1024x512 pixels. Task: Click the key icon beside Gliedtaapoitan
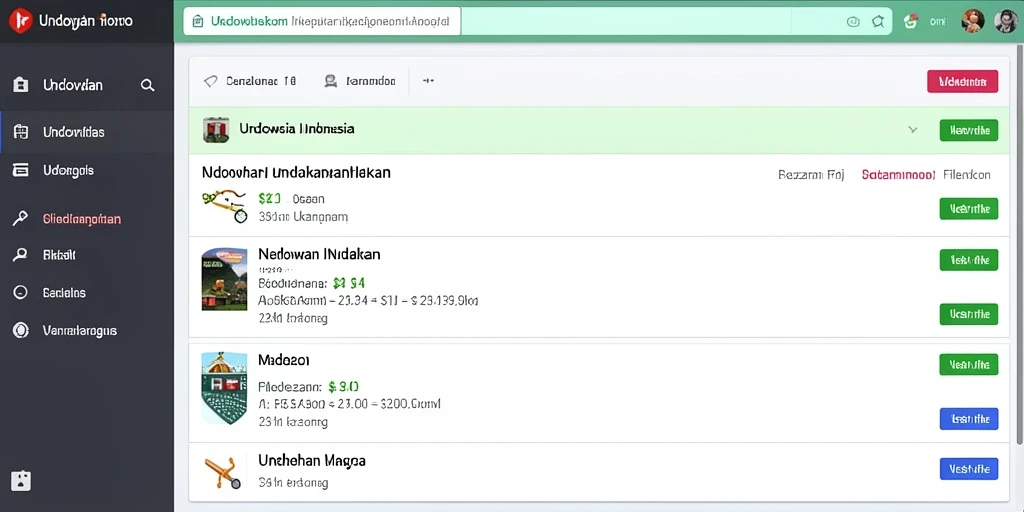(20, 219)
